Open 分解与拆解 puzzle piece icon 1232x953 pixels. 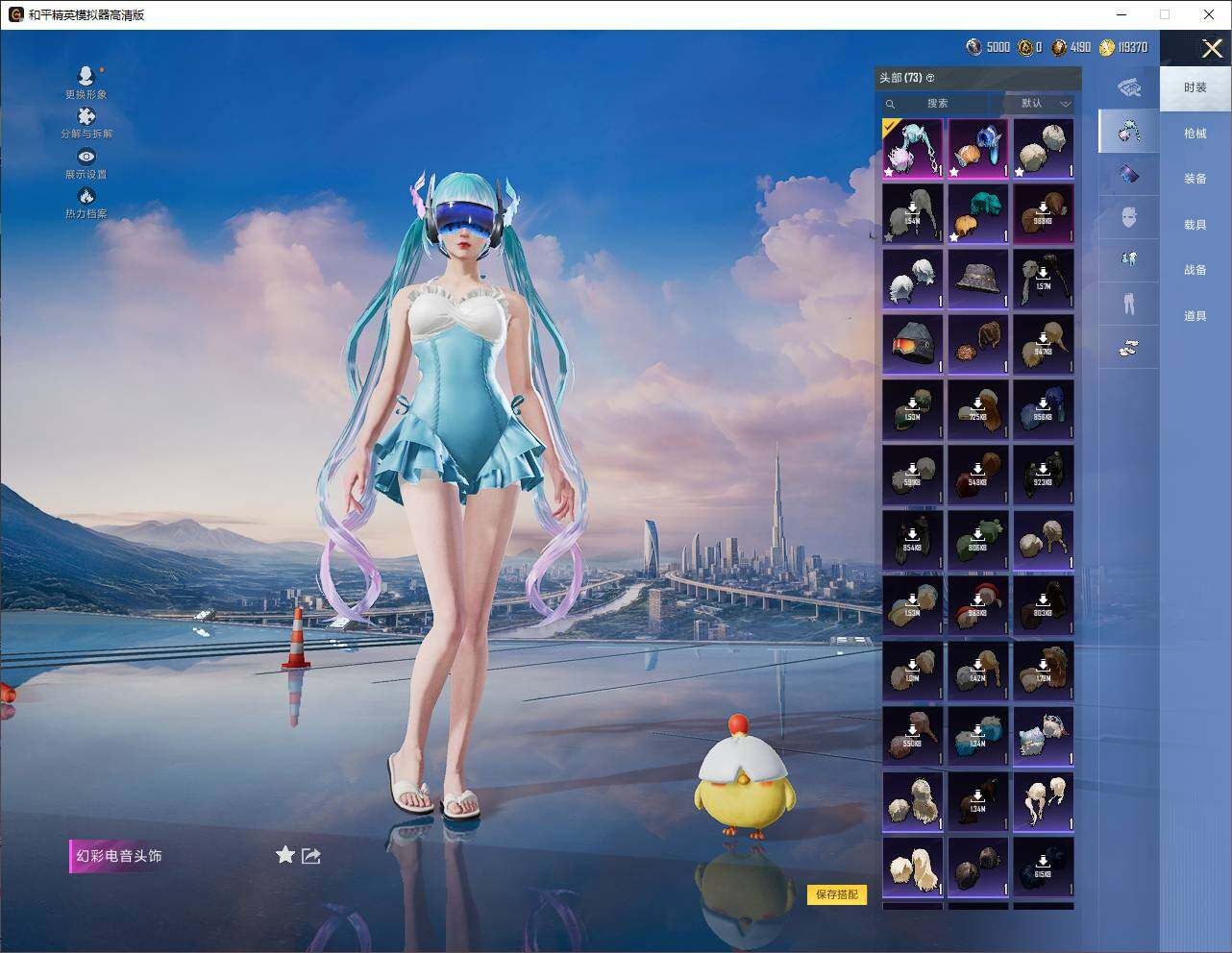(86, 117)
